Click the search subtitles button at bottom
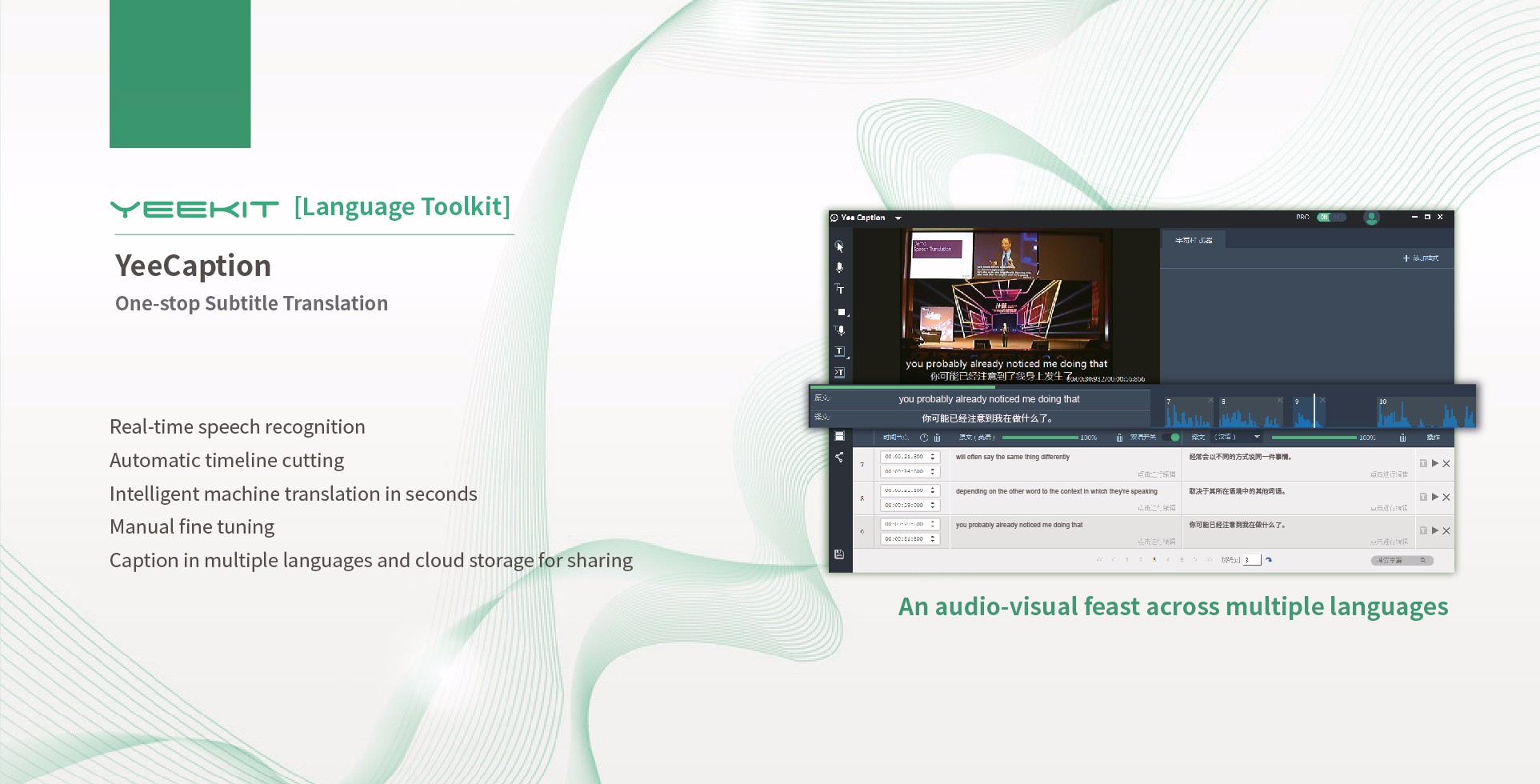1540x784 pixels. [x=1402, y=560]
